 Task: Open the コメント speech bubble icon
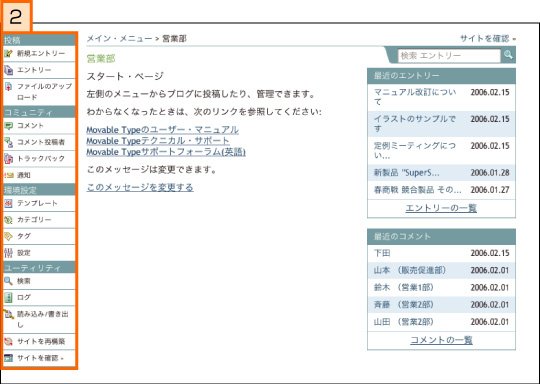pos(8,126)
